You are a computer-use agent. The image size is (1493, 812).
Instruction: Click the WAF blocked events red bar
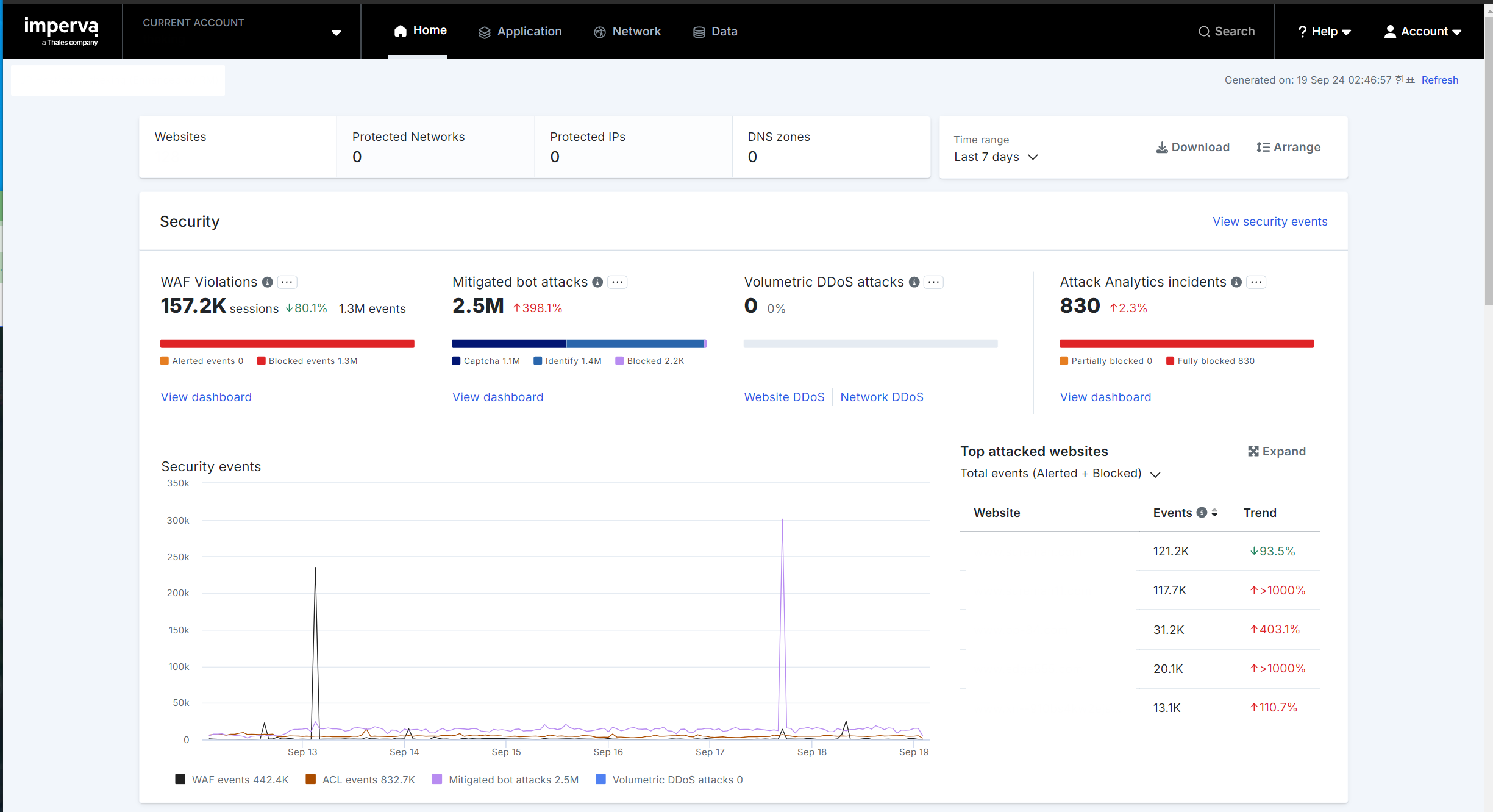coord(287,344)
